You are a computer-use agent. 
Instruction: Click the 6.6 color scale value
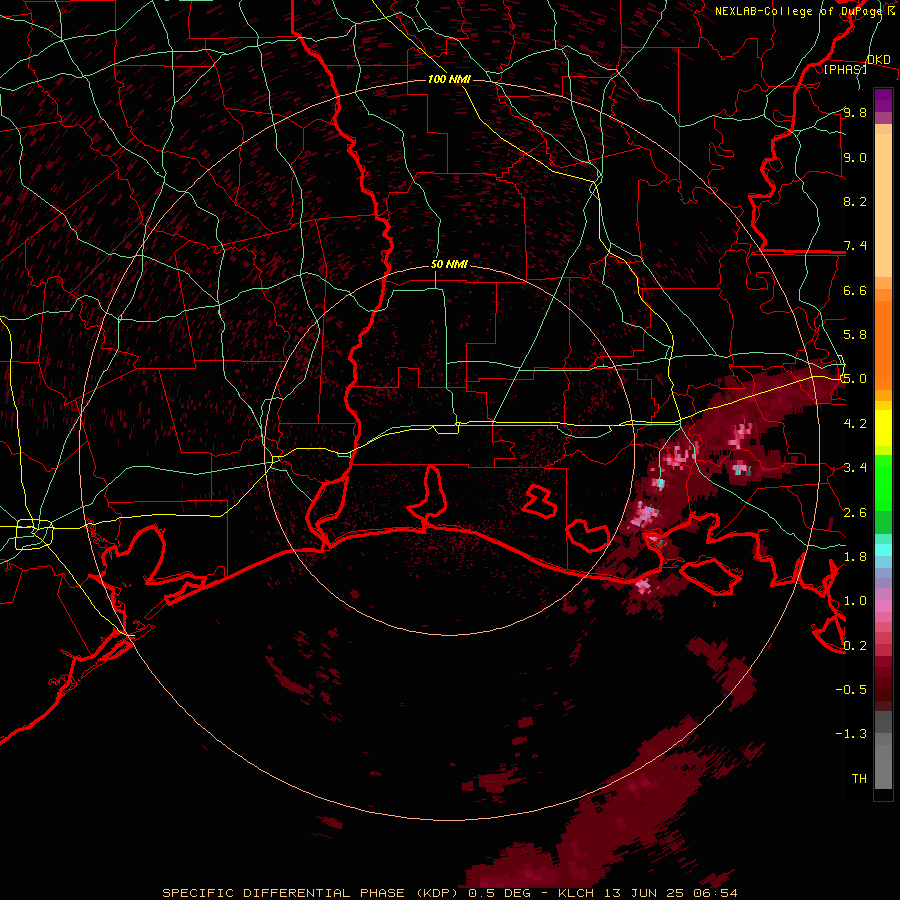click(855, 290)
